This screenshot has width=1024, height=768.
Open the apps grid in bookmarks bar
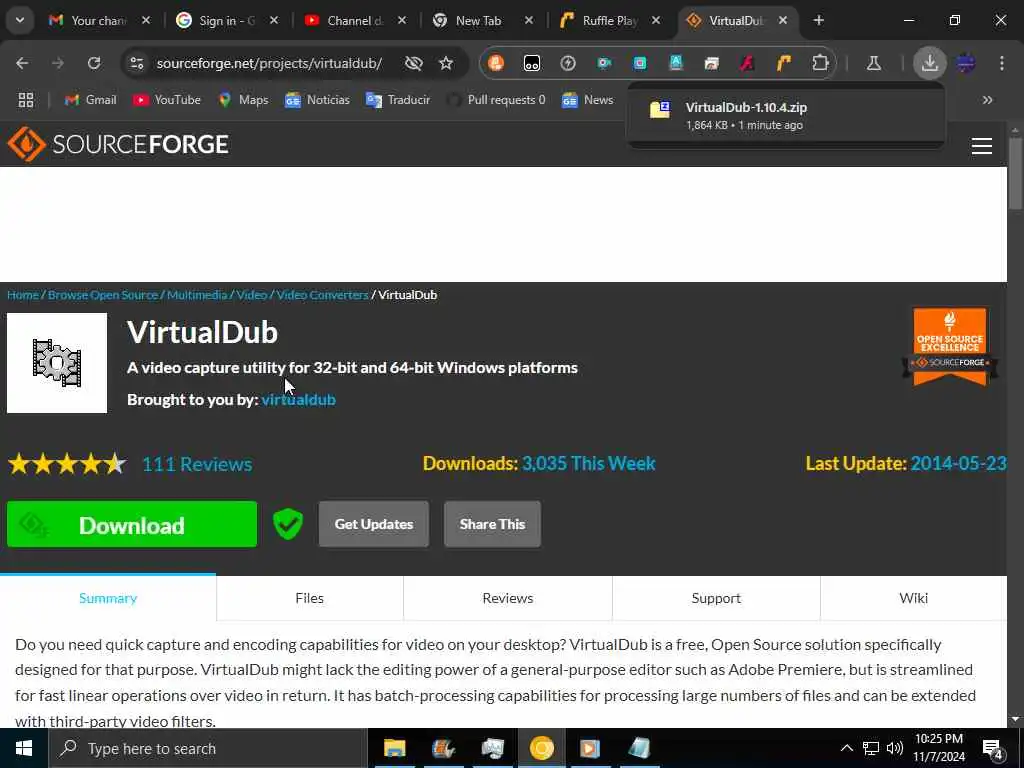25,100
